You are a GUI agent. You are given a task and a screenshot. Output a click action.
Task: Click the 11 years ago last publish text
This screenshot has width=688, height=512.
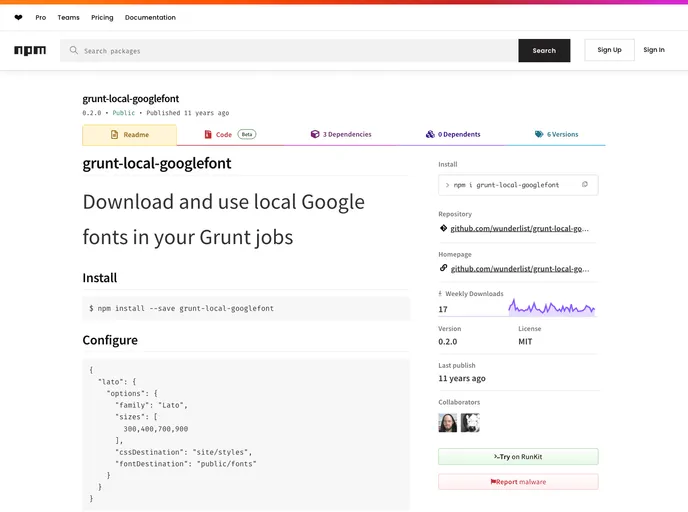coord(462,378)
